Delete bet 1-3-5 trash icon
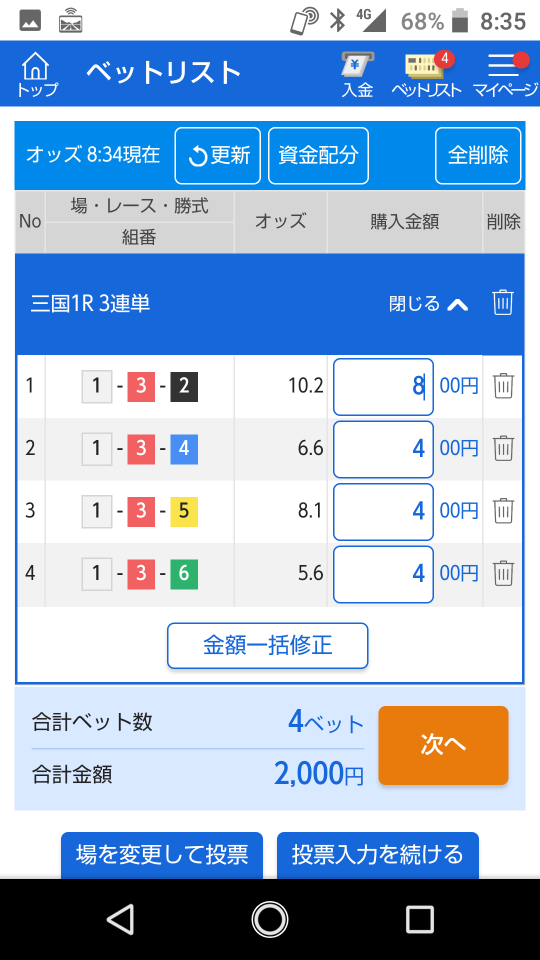Viewport: 540px width, 960px height. pyautogui.click(x=503, y=511)
